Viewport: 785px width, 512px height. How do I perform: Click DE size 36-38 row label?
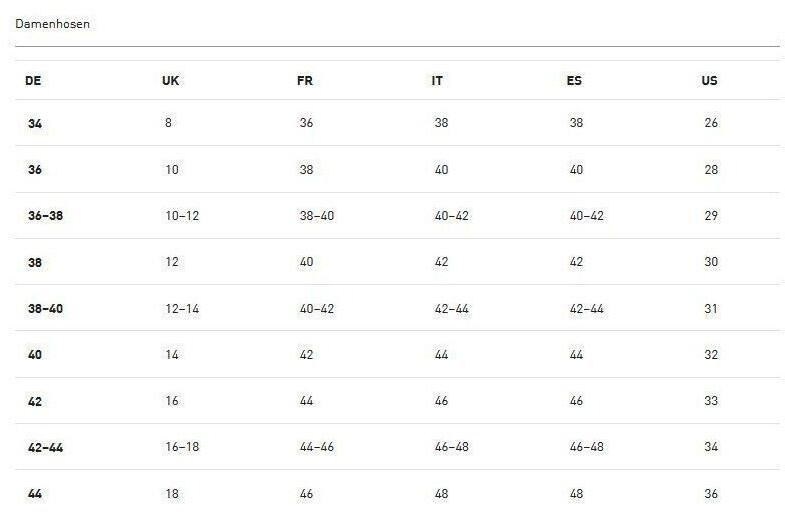point(46,216)
